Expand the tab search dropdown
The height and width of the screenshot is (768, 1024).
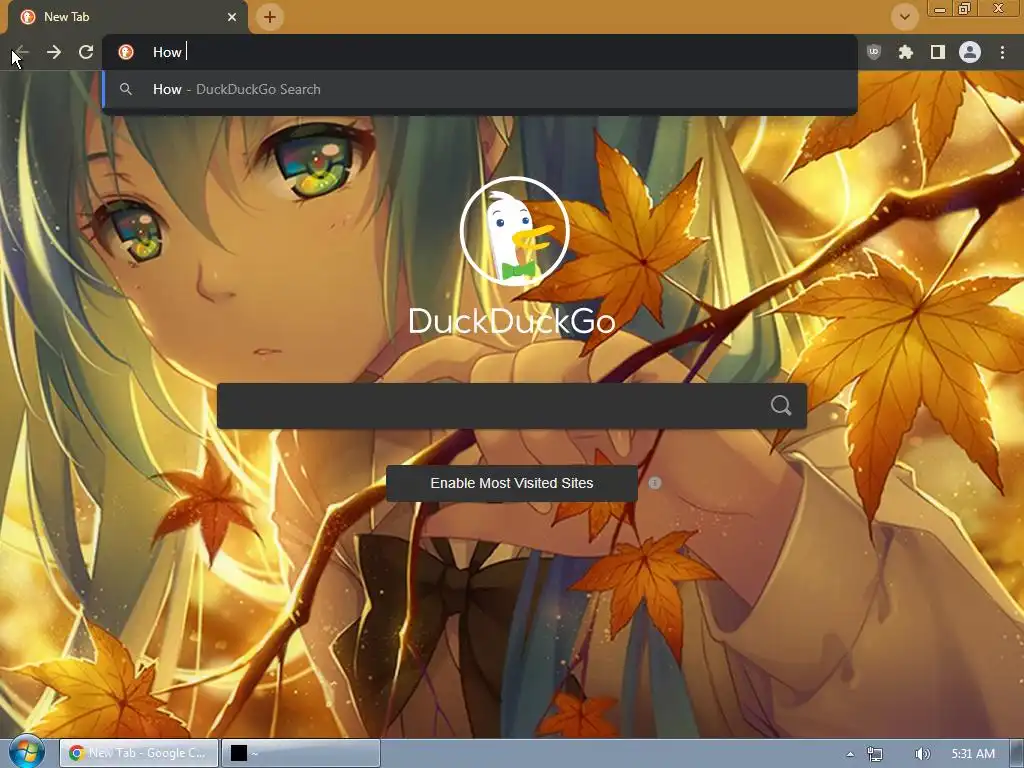(904, 17)
